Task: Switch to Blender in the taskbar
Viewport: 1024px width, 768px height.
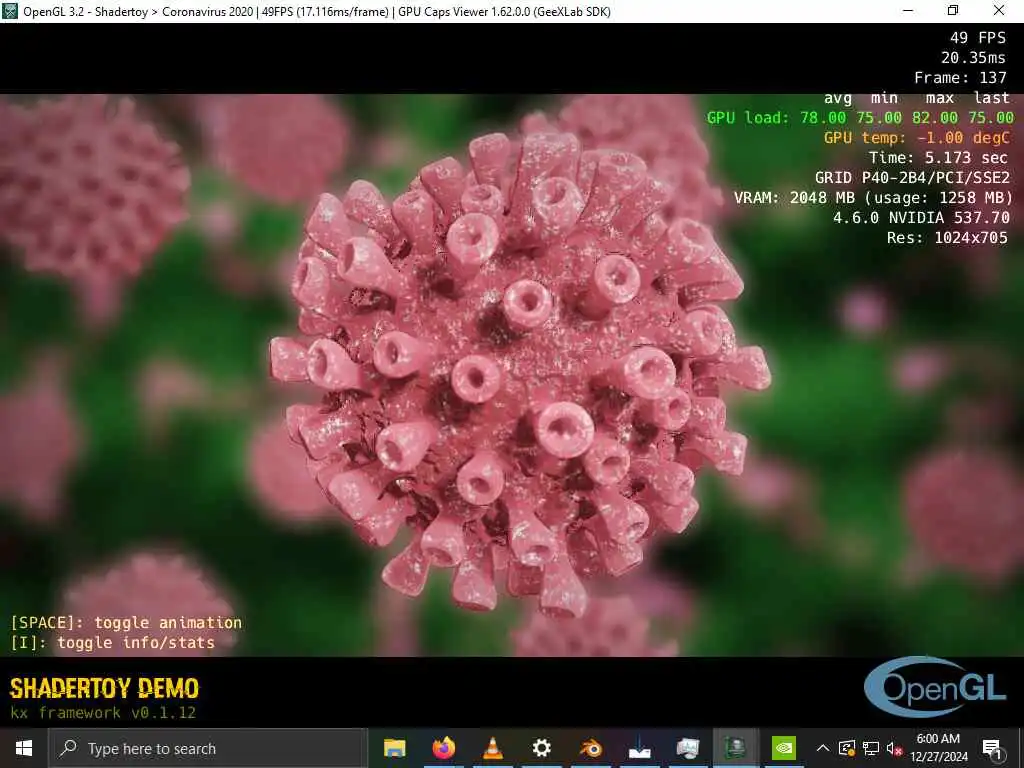Action: pos(590,748)
